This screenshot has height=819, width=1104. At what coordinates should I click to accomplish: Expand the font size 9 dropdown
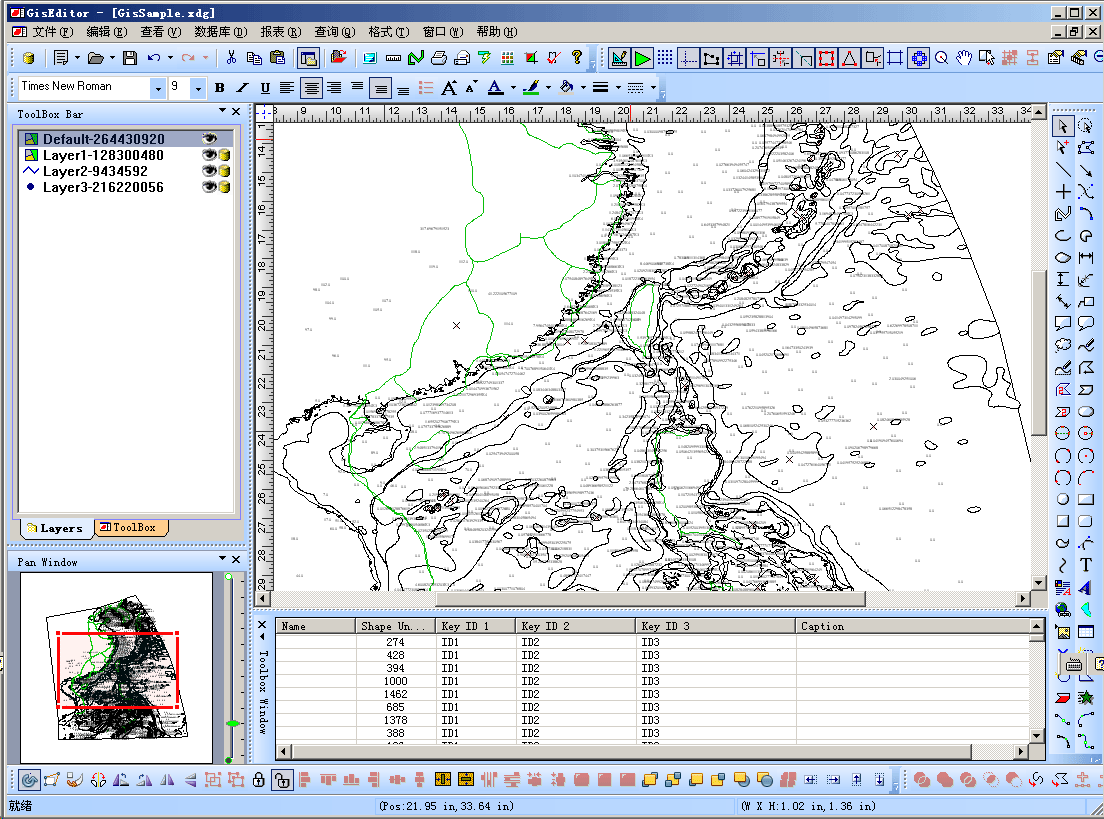tap(197, 88)
